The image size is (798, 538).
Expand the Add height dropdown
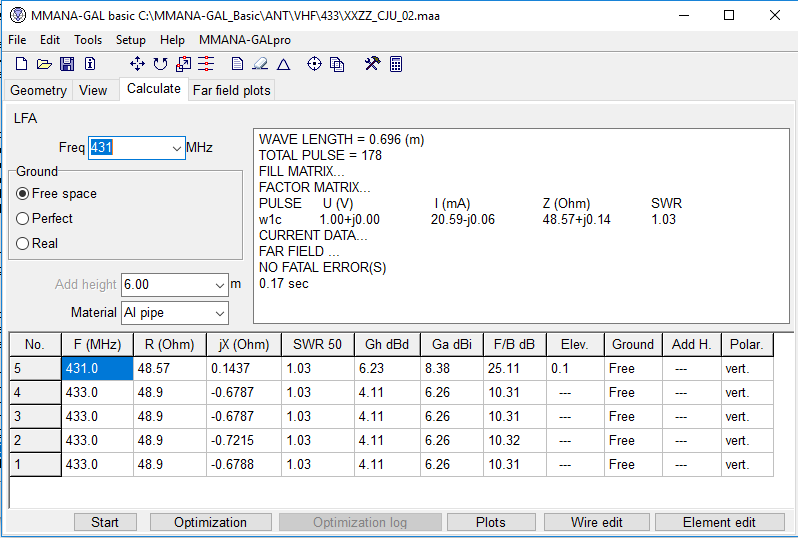(x=219, y=285)
